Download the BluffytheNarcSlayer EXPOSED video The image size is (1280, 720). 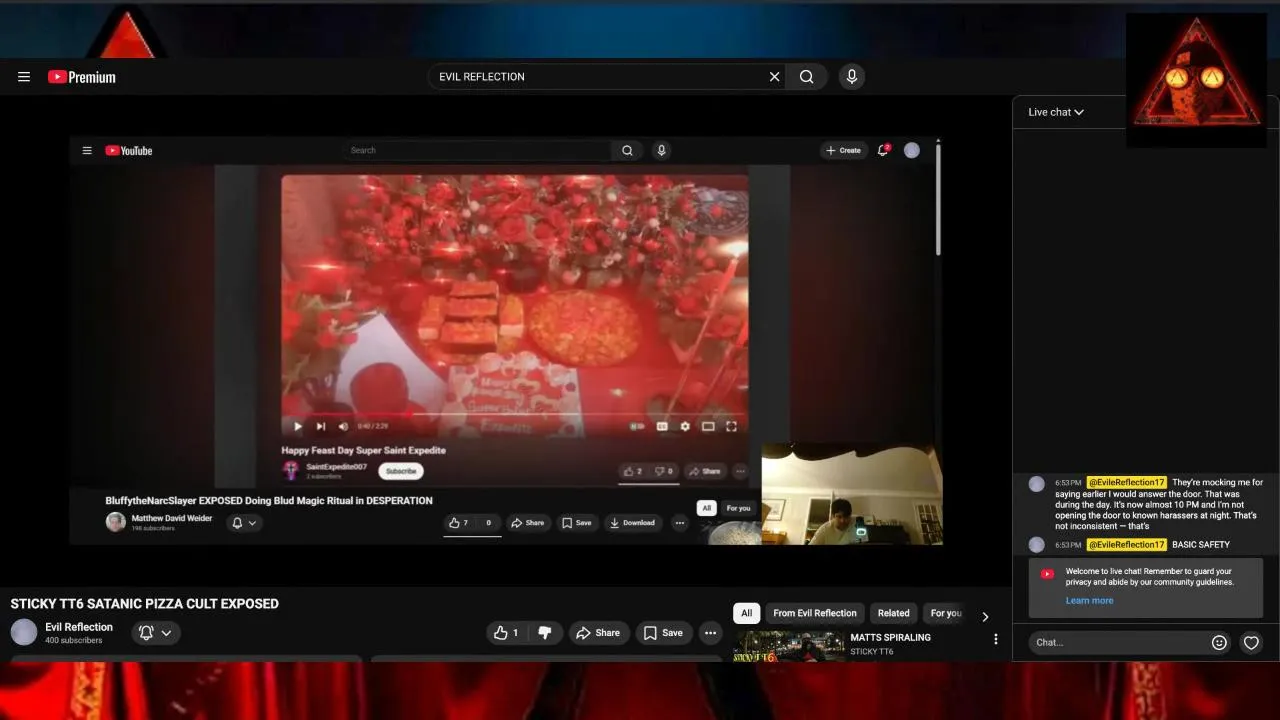point(632,523)
